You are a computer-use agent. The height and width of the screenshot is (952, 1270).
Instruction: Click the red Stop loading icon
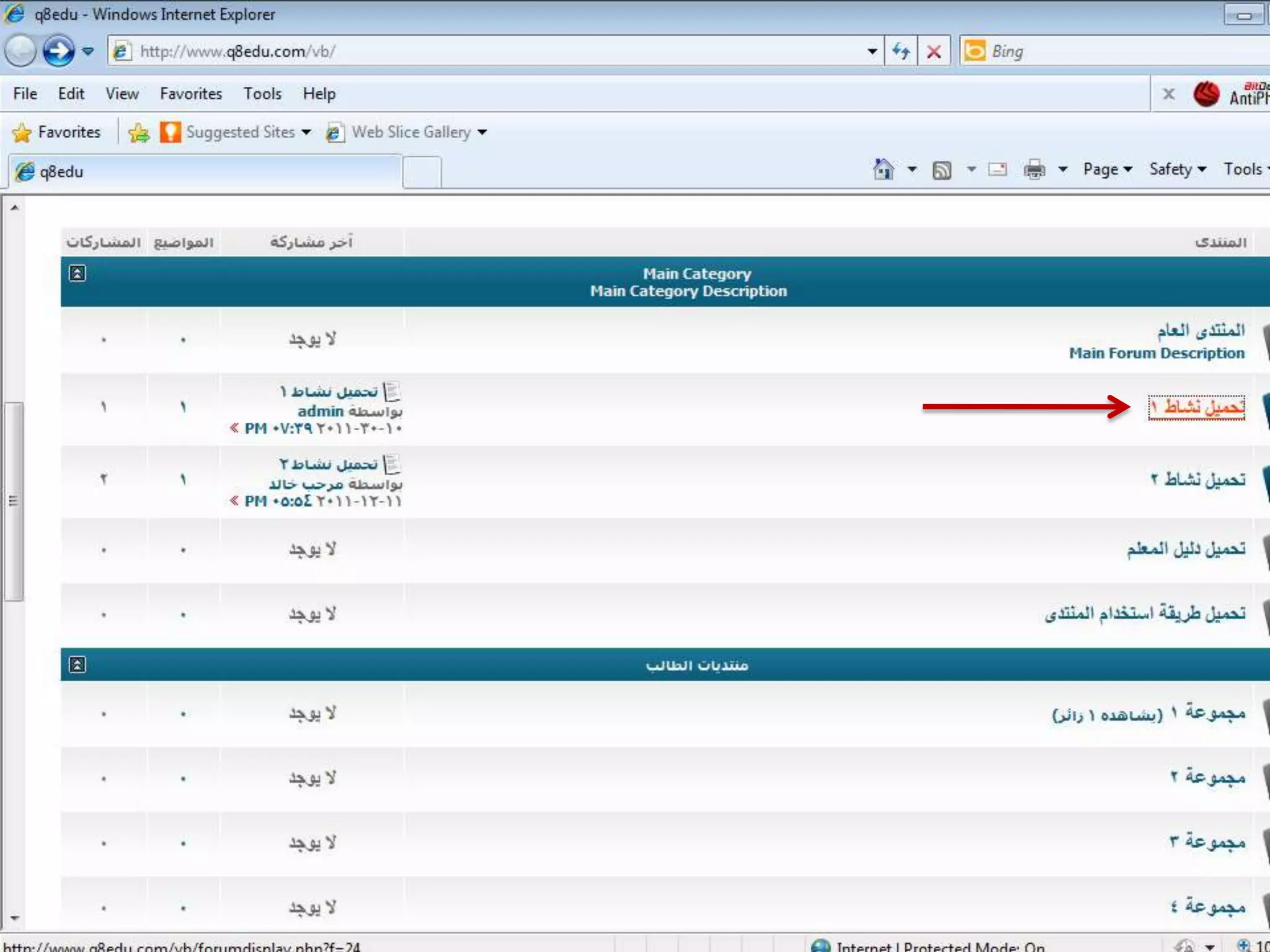coord(934,51)
